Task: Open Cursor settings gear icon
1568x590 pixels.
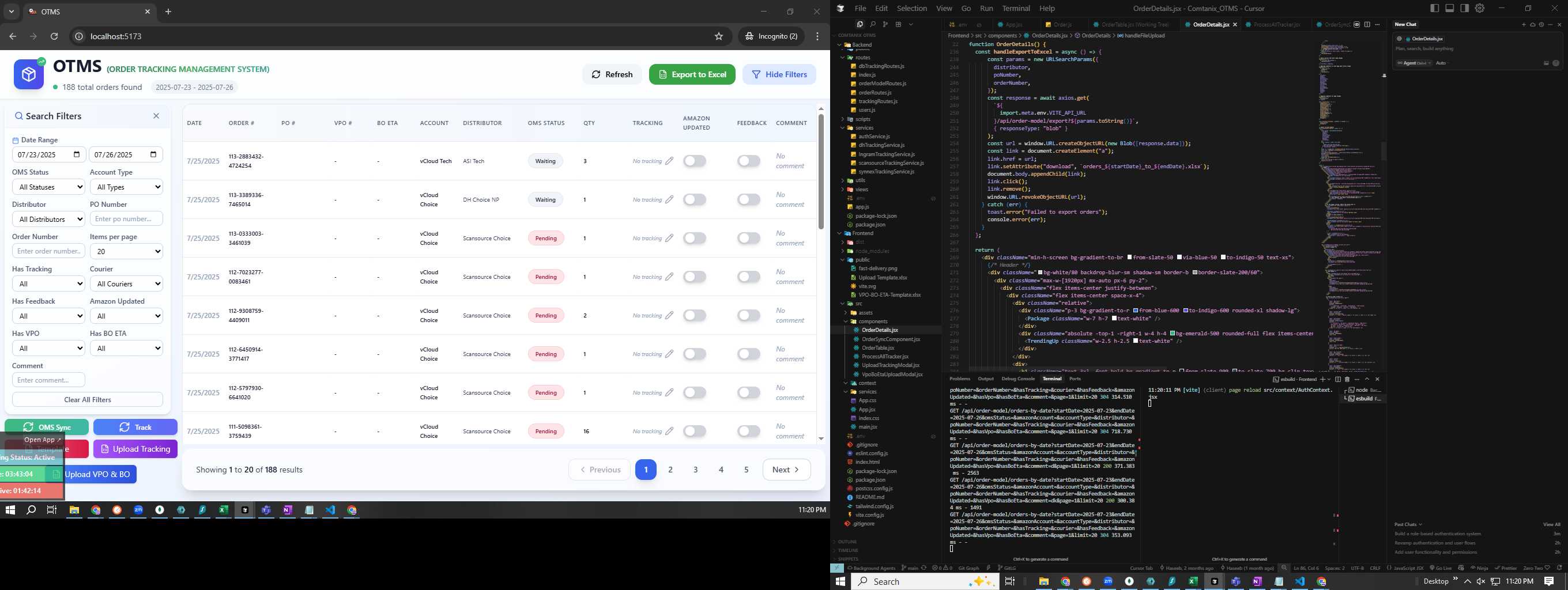Action: click(1480, 8)
